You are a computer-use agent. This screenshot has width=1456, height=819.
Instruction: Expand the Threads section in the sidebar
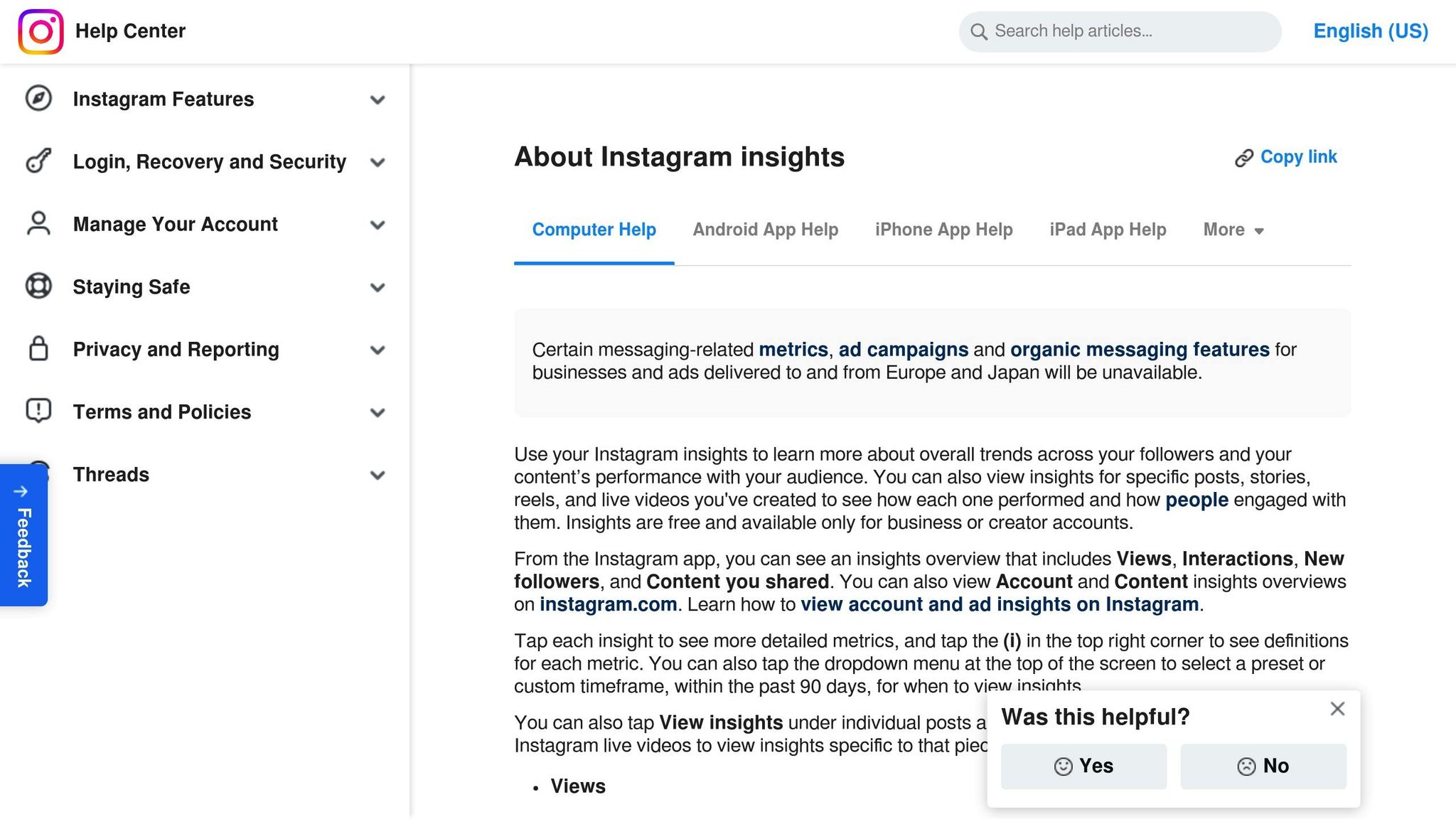378,475
